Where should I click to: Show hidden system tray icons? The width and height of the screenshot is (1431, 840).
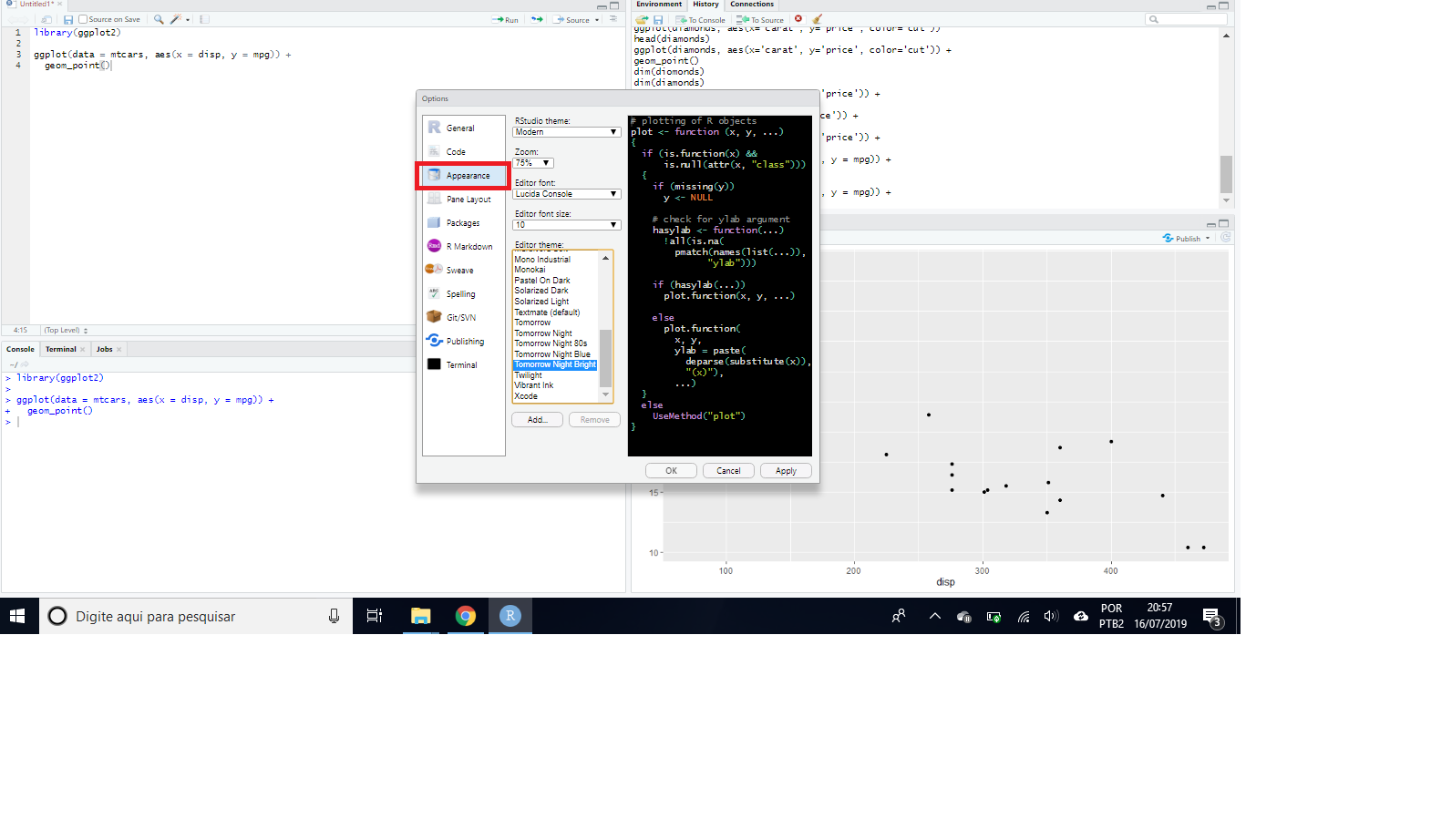(934, 617)
